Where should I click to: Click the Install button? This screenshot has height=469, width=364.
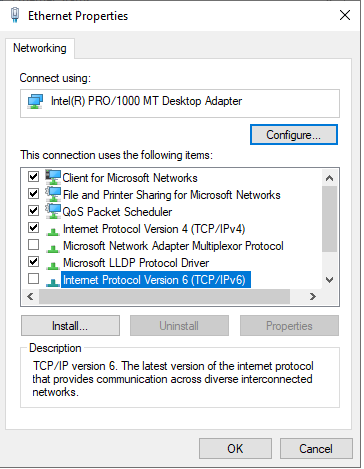coord(70,326)
